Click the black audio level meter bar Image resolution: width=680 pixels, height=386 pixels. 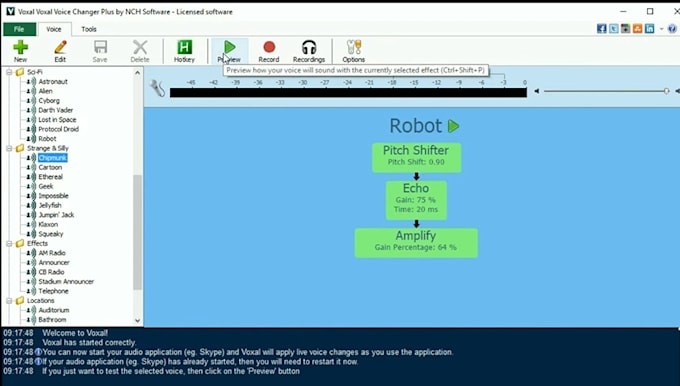(348, 92)
